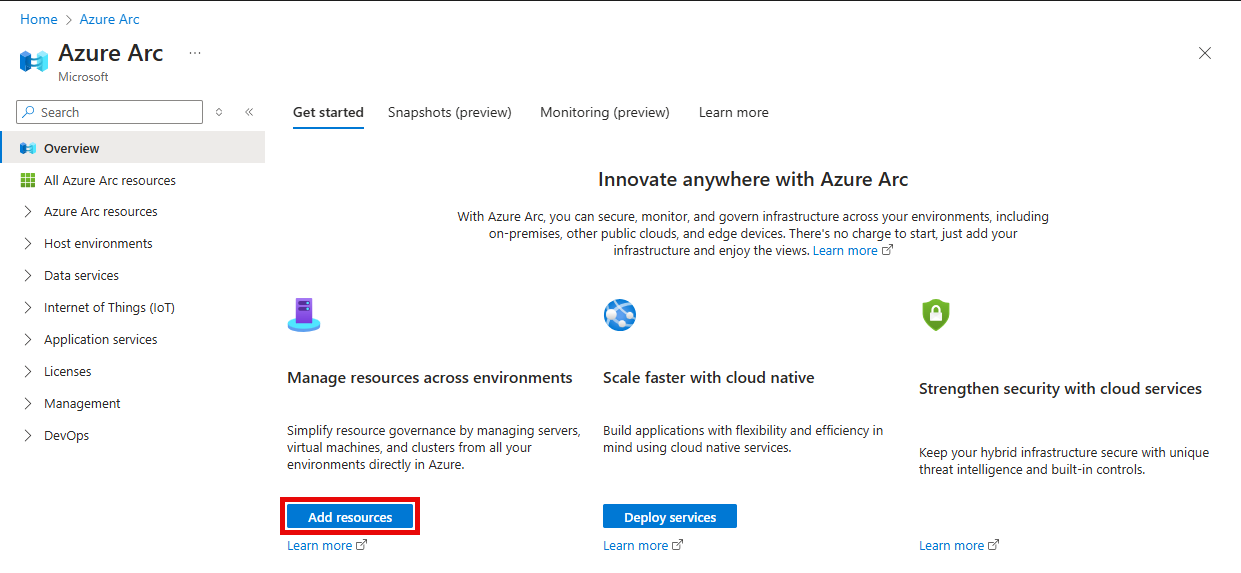Open the ellipsis more options menu
The height and width of the screenshot is (573, 1241).
[195, 53]
